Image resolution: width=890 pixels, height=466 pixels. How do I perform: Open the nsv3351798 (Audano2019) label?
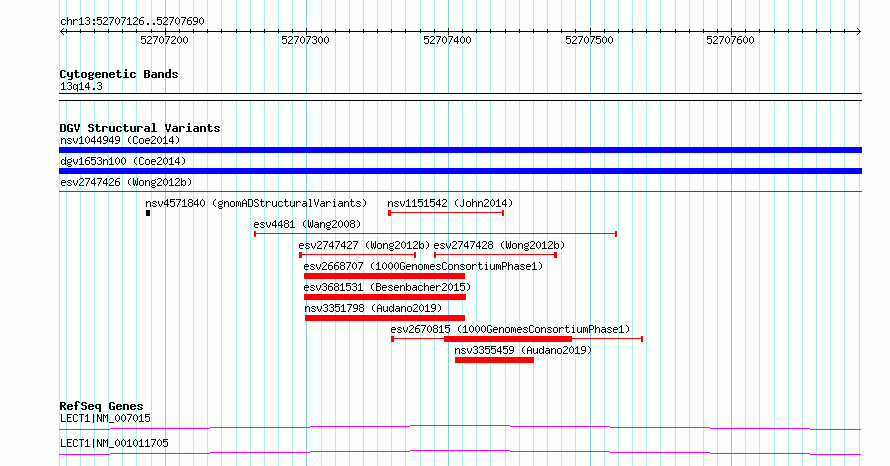[x=373, y=308]
